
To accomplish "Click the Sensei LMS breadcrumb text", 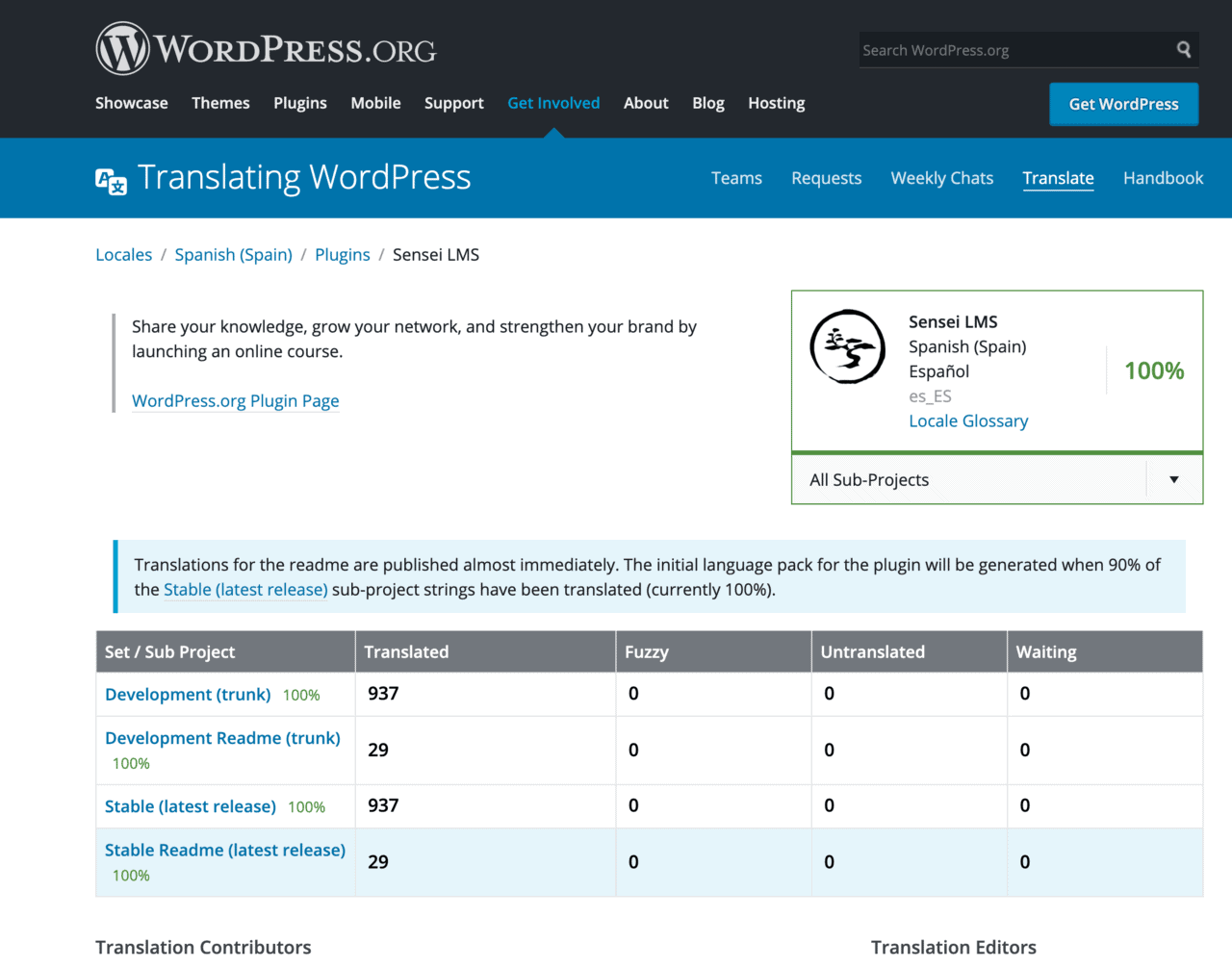I will click(x=436, y=255).
